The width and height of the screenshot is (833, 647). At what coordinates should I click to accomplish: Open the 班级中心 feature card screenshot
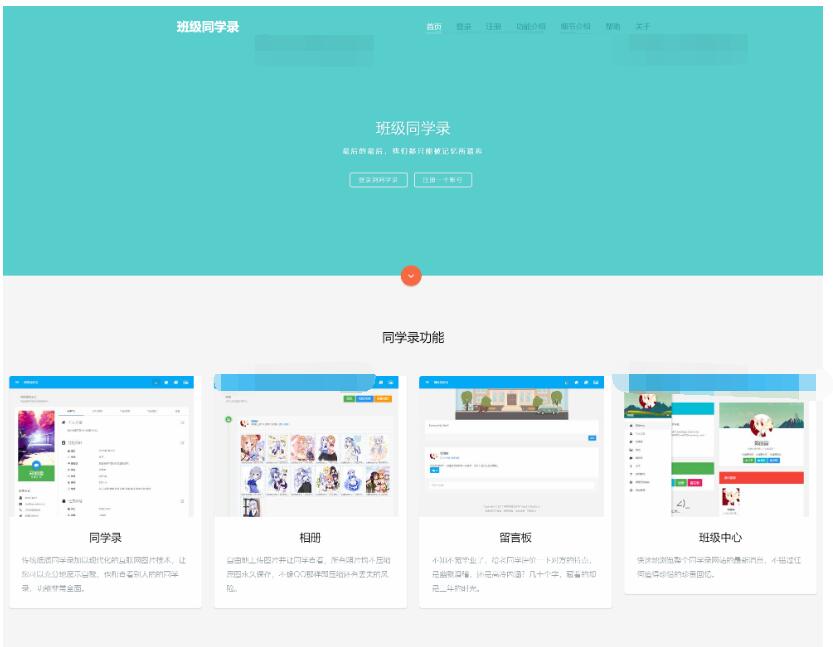[x=720, y=446]
